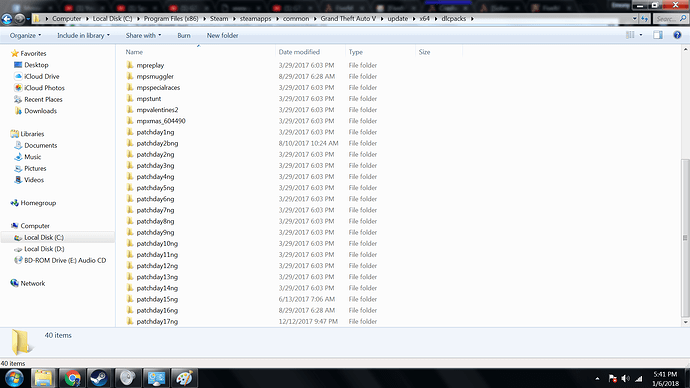This screenshot has height=388, width=690.
Task: Show the preview pane icon
Action: (657, 35)
